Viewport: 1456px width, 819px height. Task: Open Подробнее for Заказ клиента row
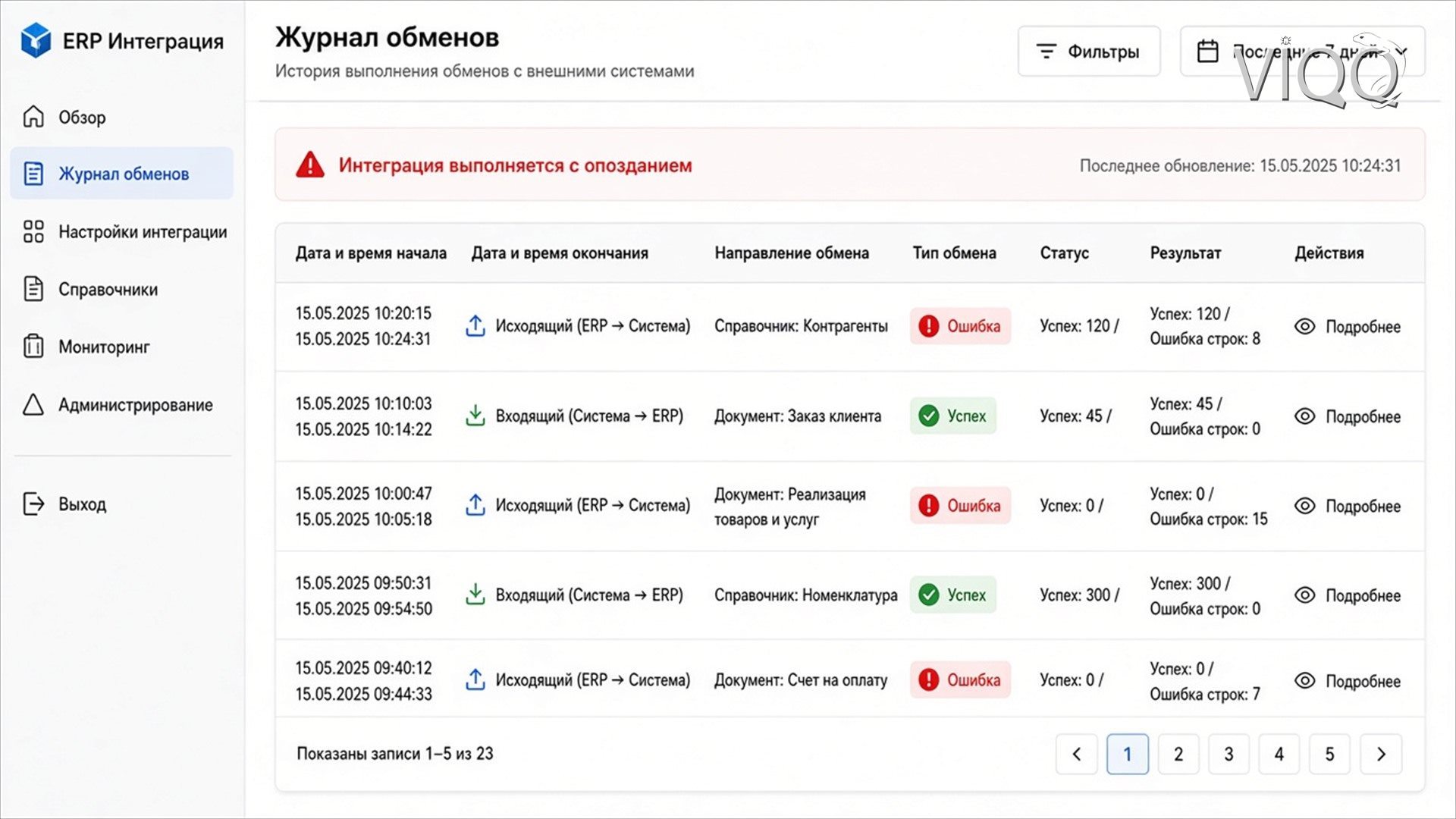pos(1348,416)
